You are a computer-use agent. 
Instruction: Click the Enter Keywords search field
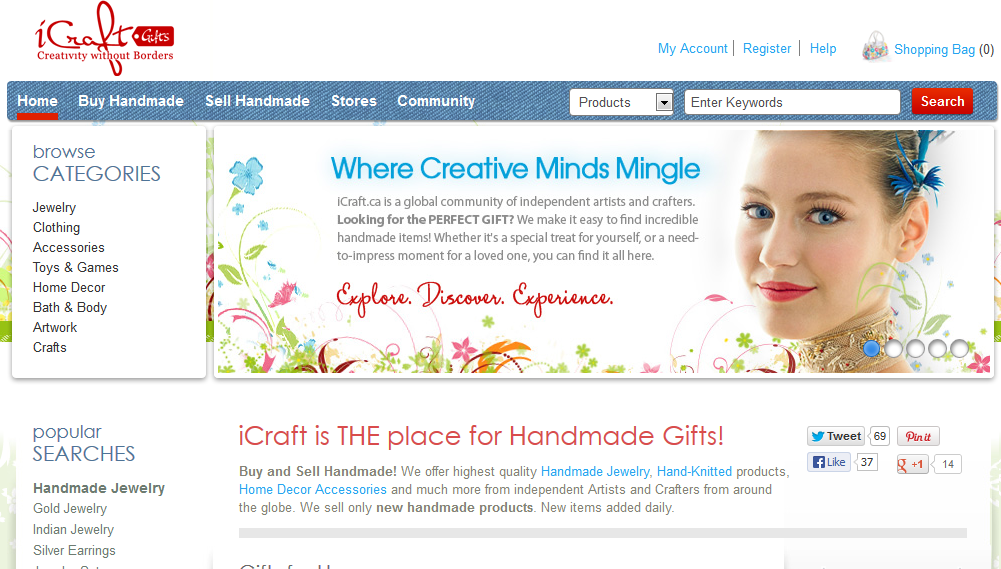792,102
